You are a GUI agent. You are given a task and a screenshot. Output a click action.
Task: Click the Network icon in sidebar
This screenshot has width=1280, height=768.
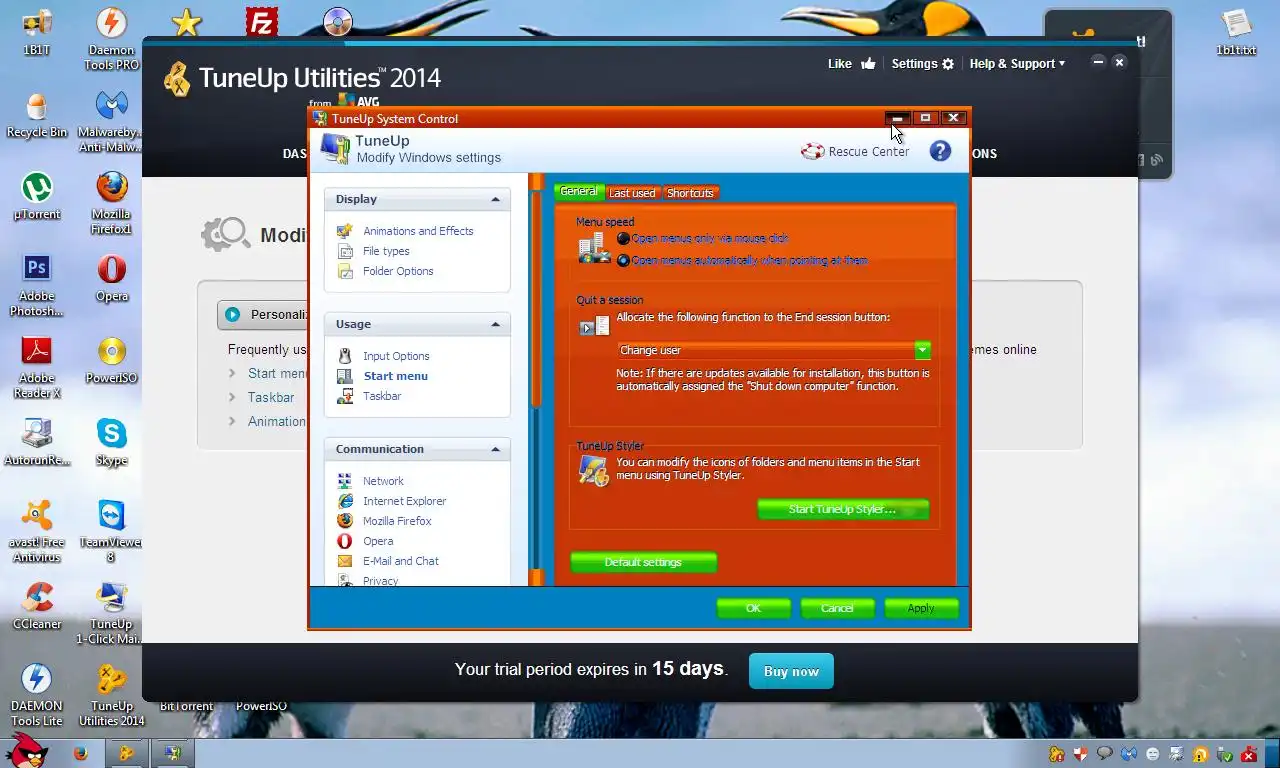(345, 481)
